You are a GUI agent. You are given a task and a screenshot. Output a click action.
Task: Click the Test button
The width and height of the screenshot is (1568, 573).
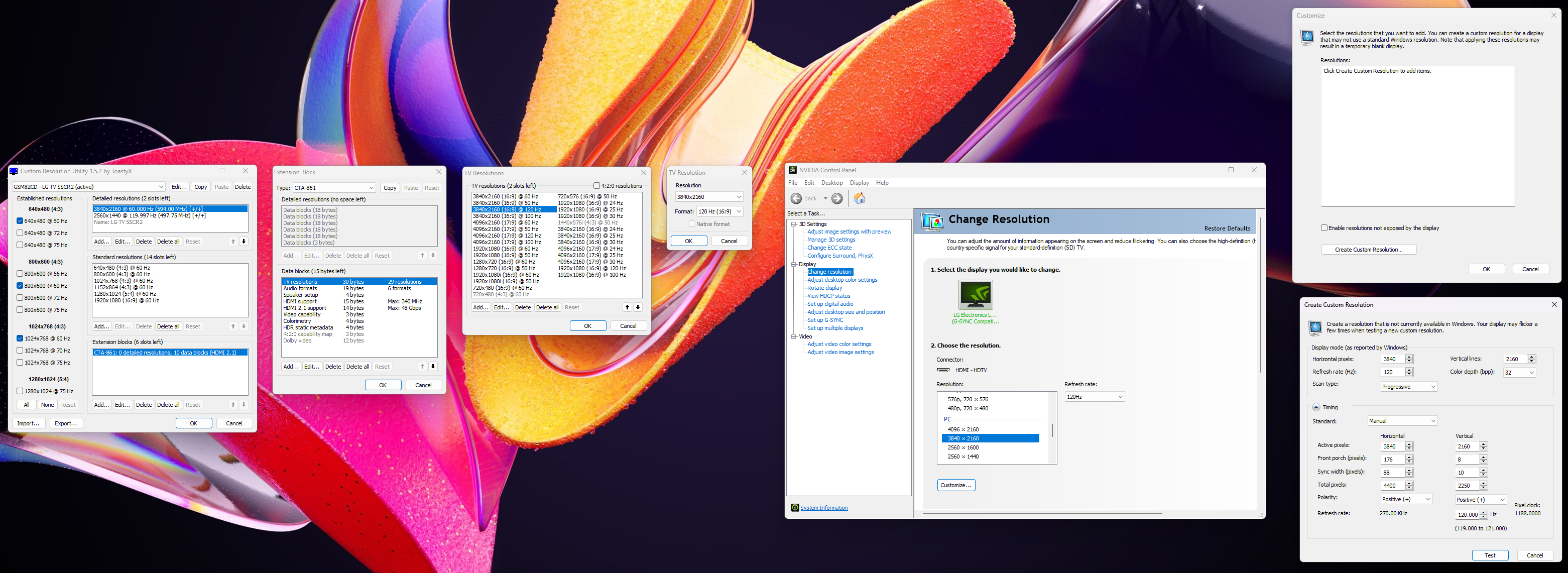(1490, 555)
